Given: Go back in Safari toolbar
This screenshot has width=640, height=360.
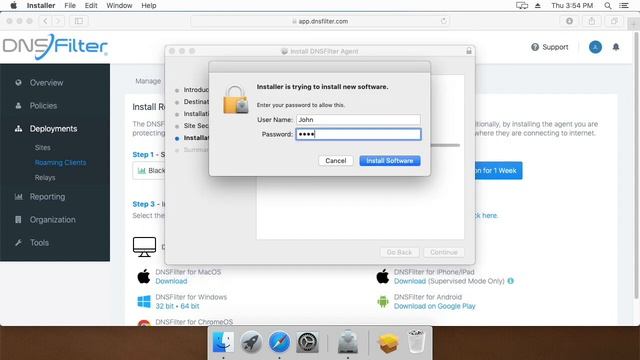Looking at the screenshot, I should (45, 21).
